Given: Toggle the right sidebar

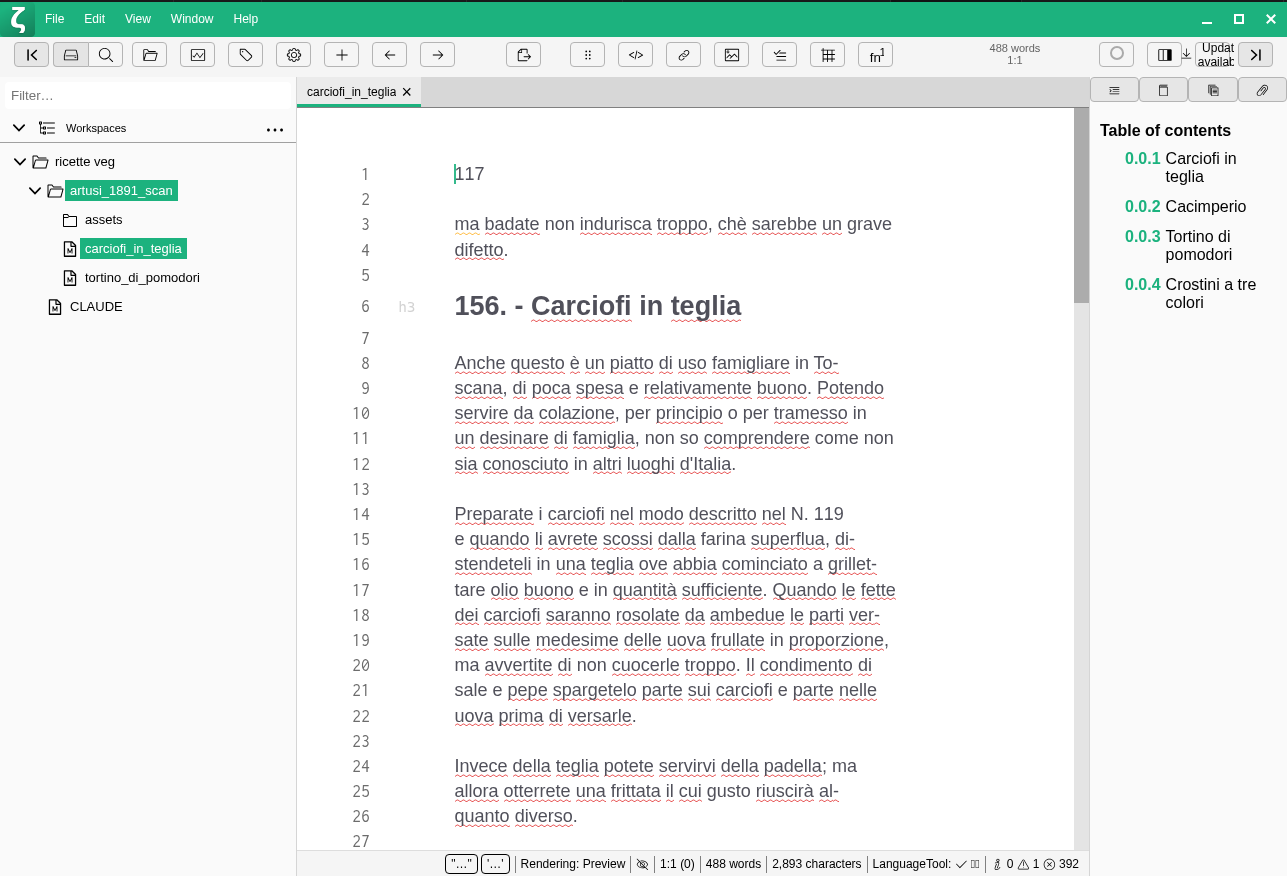Looking at the screenshot, I should [x=1256, y=55].
